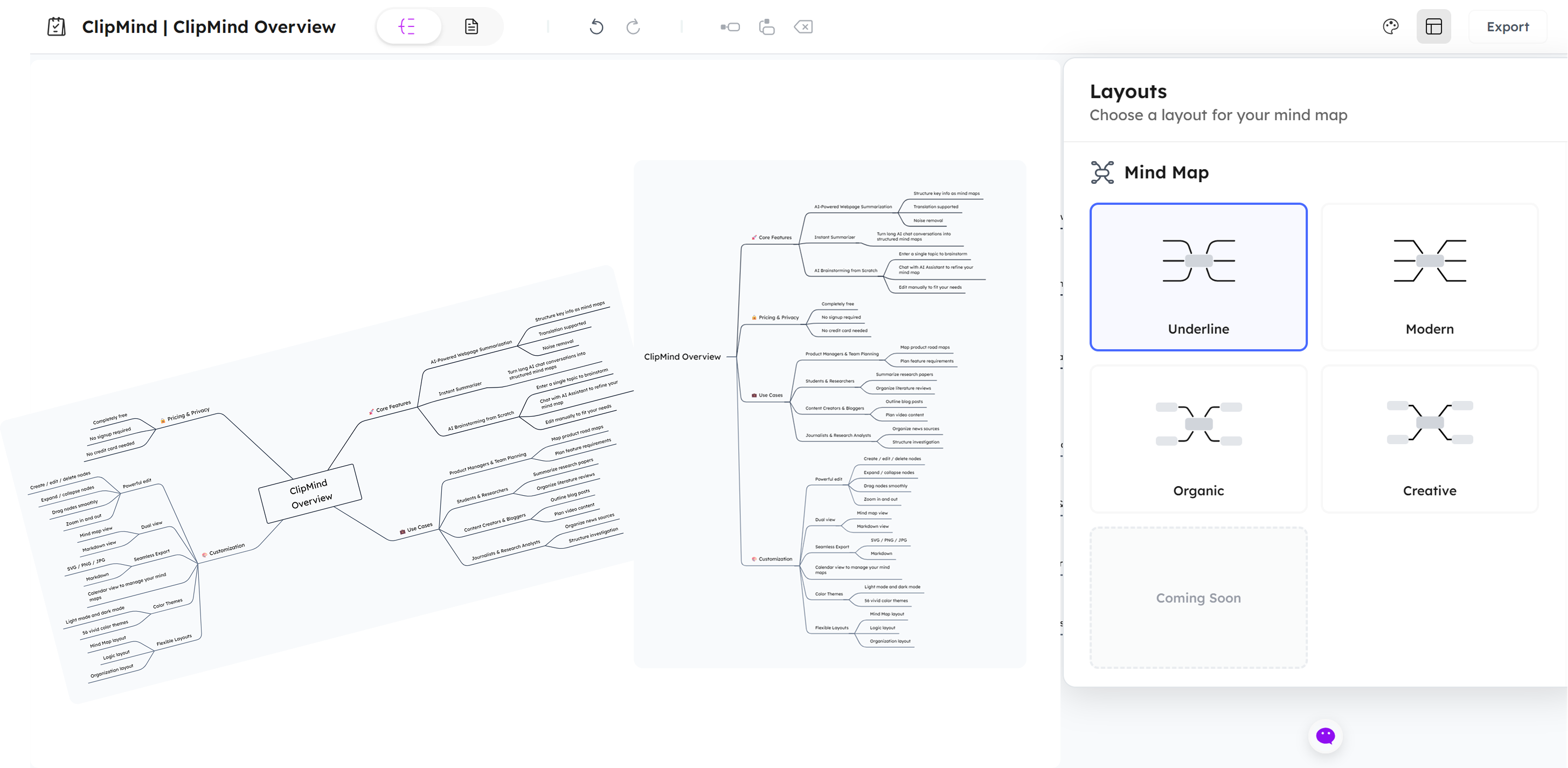Toggle the Underline layout selection
Viewport: 1568px width, 768px height.
[x=1198, y=277]
